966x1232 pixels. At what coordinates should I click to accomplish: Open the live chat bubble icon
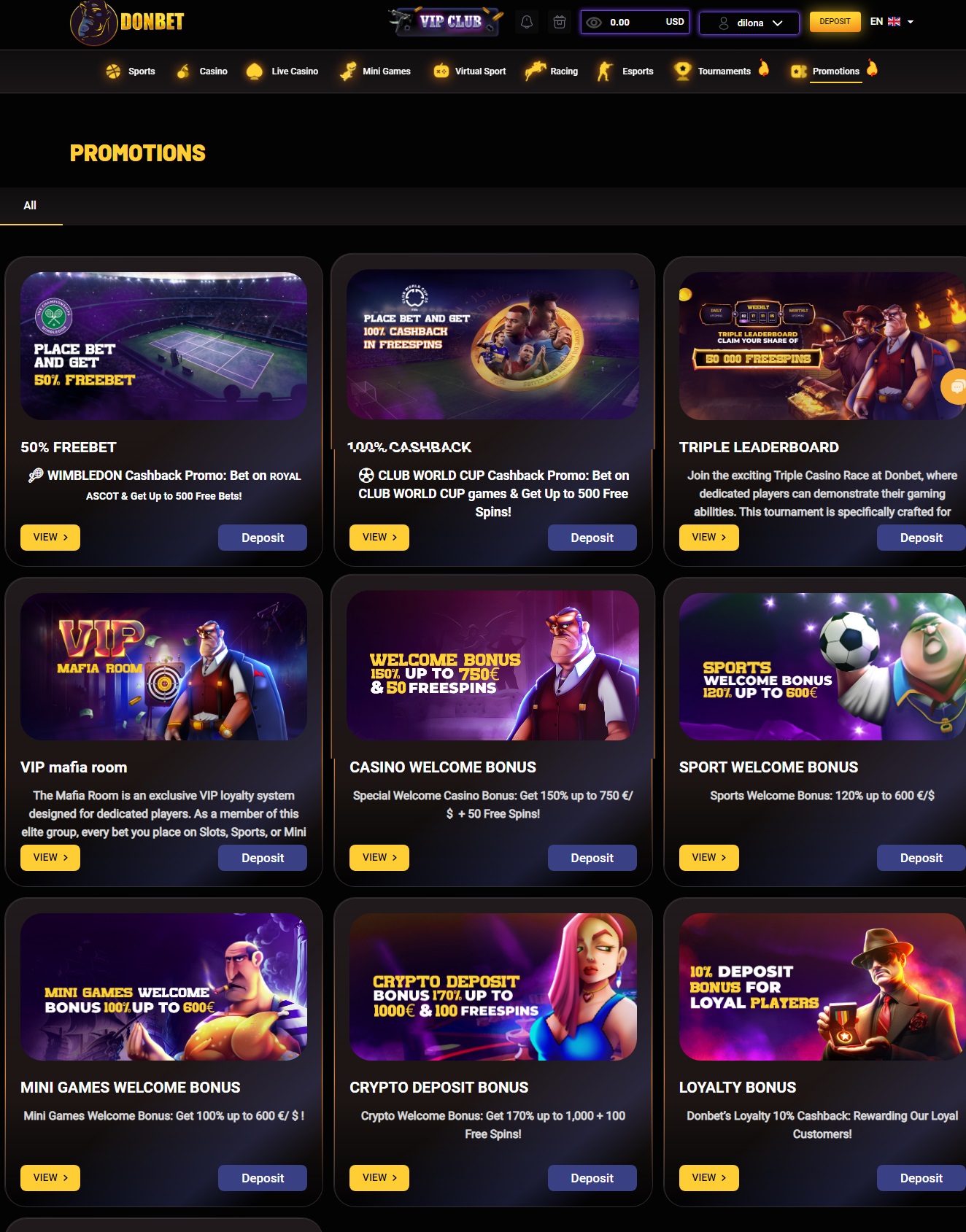pos(954,387)
